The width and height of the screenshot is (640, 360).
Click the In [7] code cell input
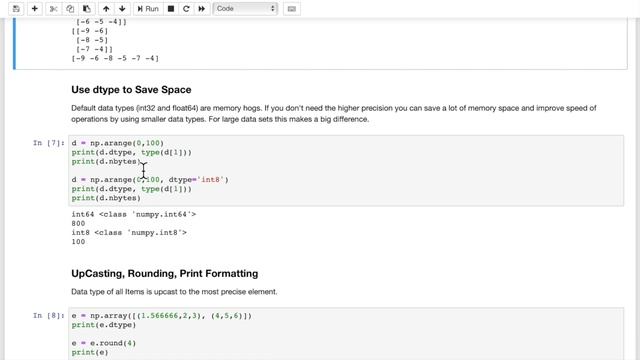tap(346, 171)
